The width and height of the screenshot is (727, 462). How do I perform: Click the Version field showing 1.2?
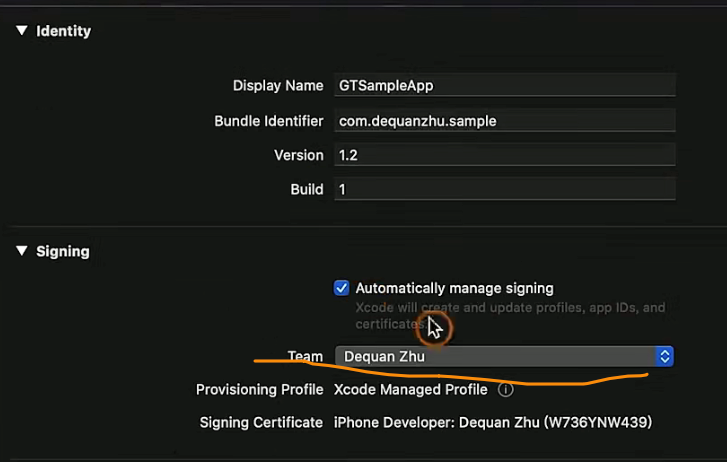pyautogui.click(x=505, y=155)
